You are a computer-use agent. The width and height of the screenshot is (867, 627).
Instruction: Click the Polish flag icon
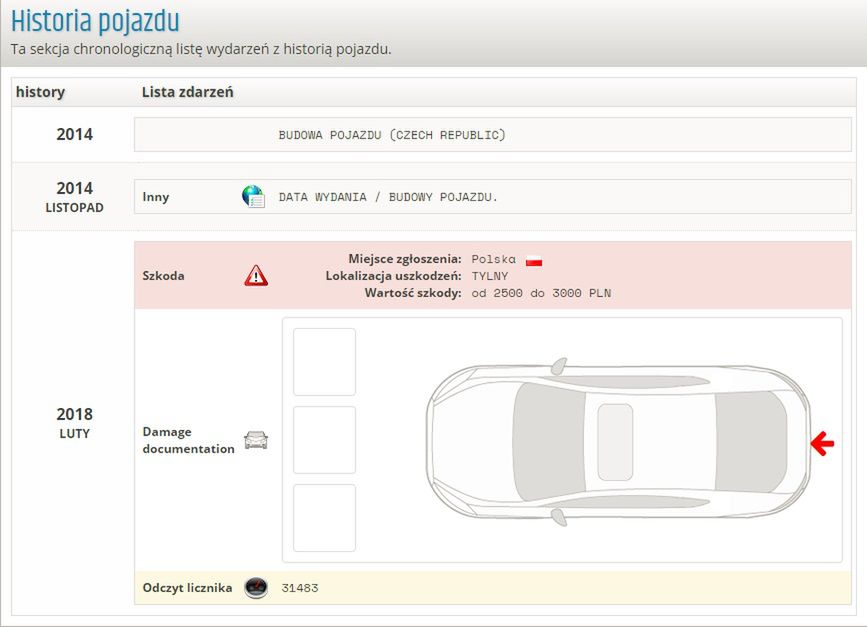click(x=534, y=260)
